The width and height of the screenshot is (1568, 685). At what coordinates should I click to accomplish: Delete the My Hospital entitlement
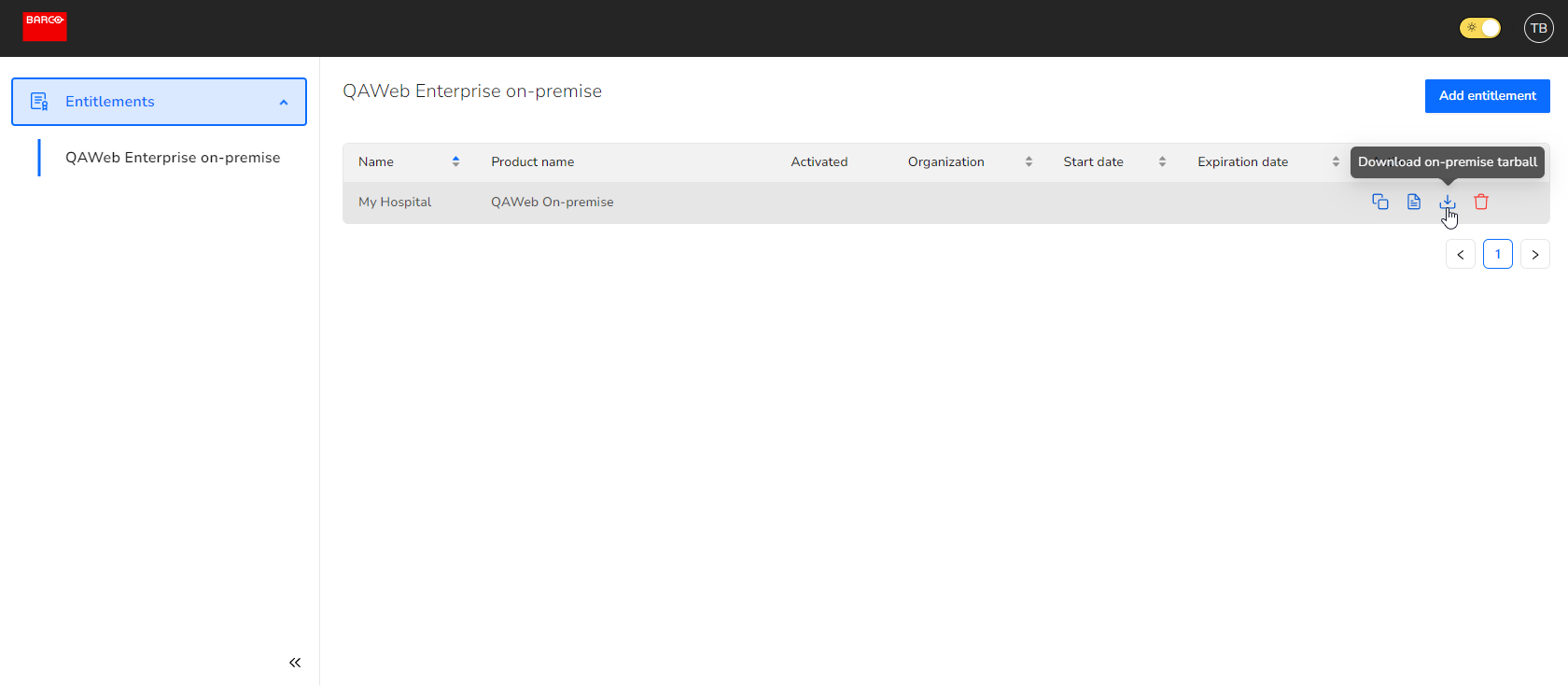tap(1481, 202)
